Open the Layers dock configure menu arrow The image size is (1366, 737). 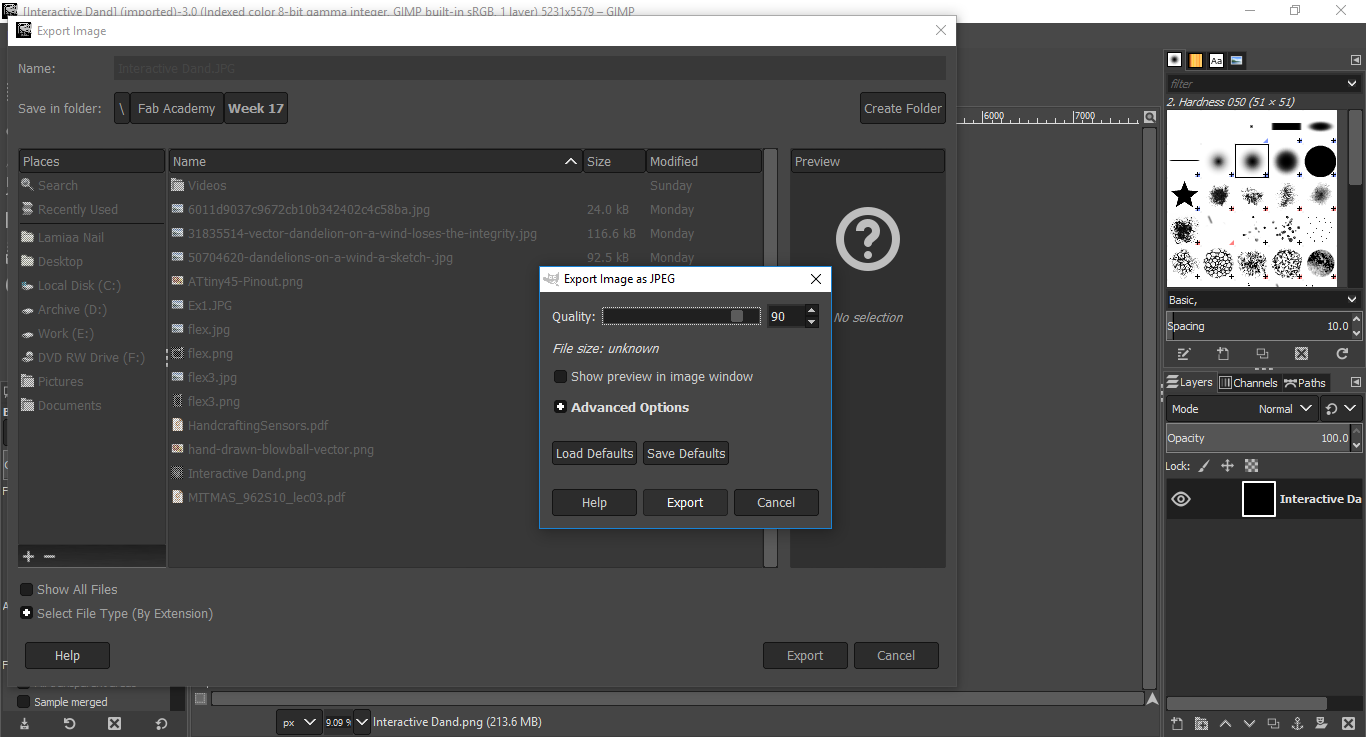pos(1355,382)
